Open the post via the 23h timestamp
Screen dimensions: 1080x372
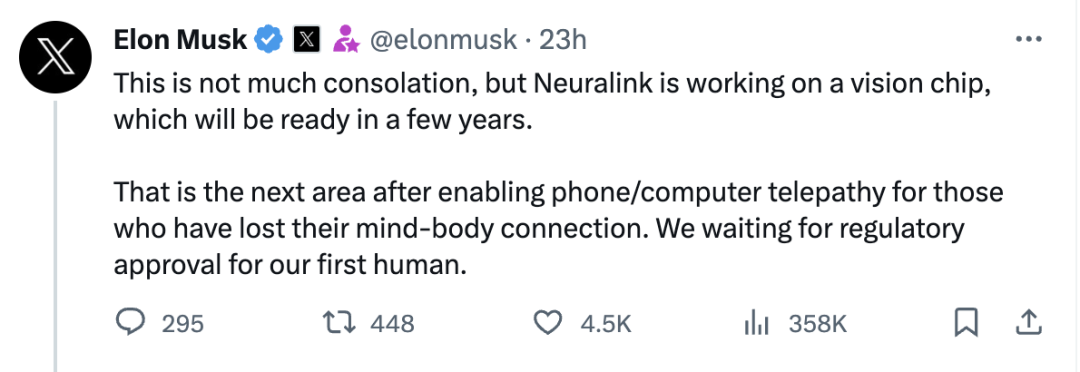tap(563, 41)
